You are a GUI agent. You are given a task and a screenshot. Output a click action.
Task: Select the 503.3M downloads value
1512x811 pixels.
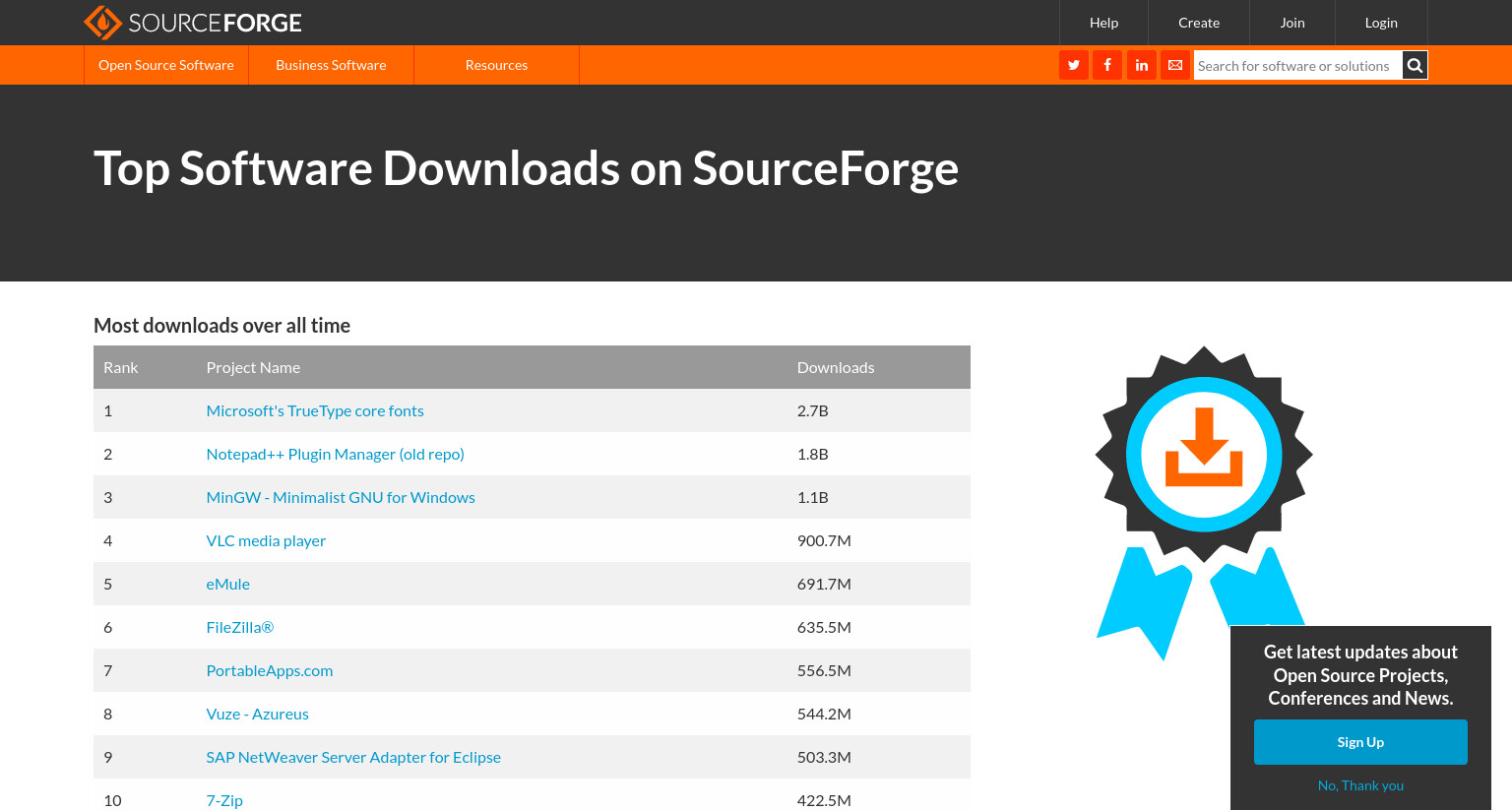tap(824, 757)
